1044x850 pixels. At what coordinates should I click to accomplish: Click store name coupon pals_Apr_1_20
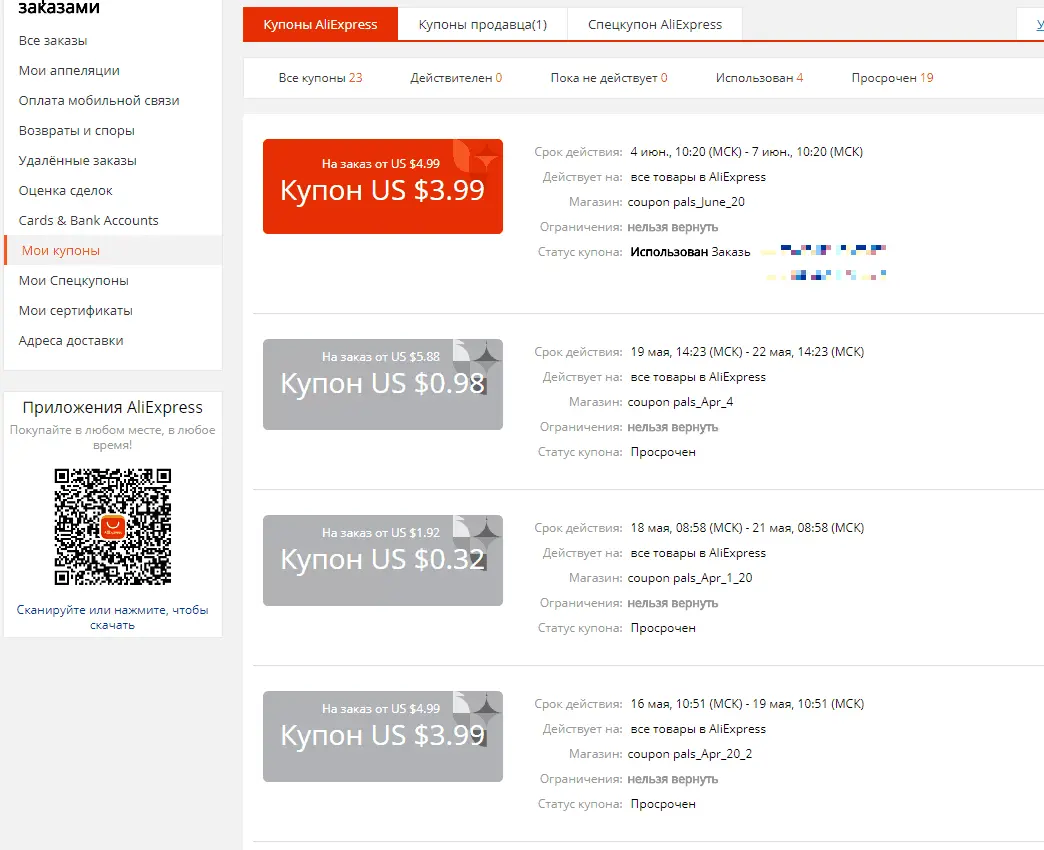click(690, 578)
